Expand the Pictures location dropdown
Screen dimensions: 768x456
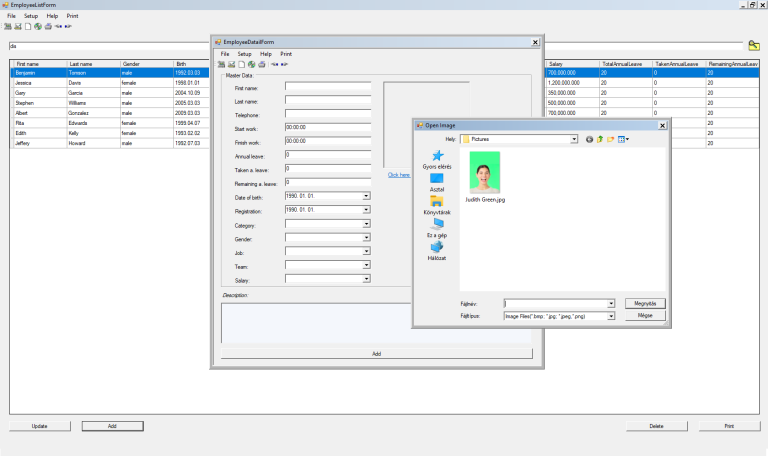[574, 139]
